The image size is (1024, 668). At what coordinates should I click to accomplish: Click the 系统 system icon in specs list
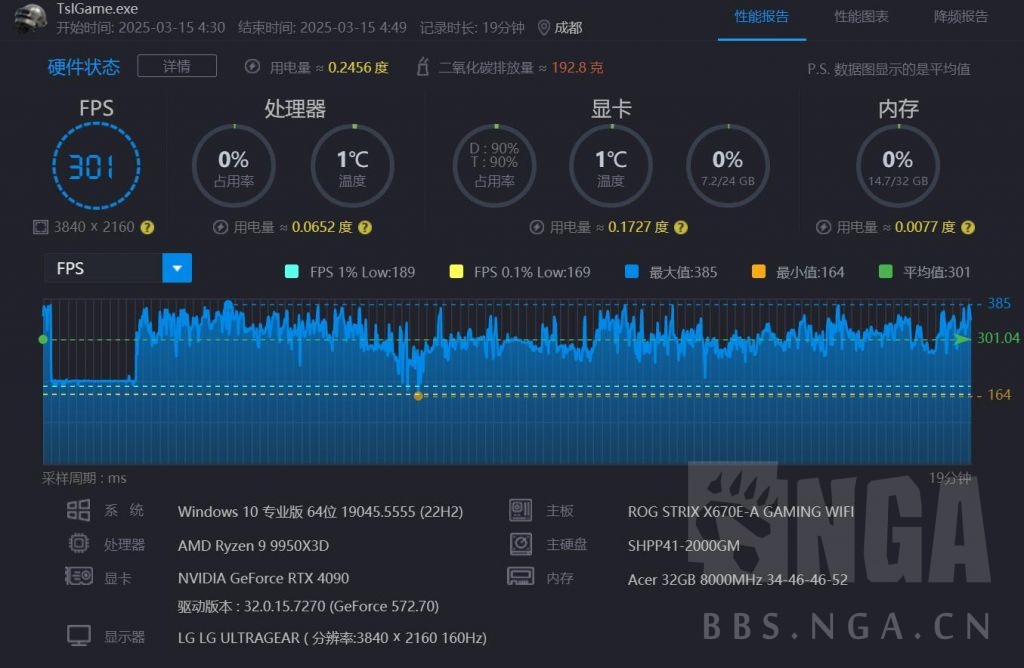(80, 510)
